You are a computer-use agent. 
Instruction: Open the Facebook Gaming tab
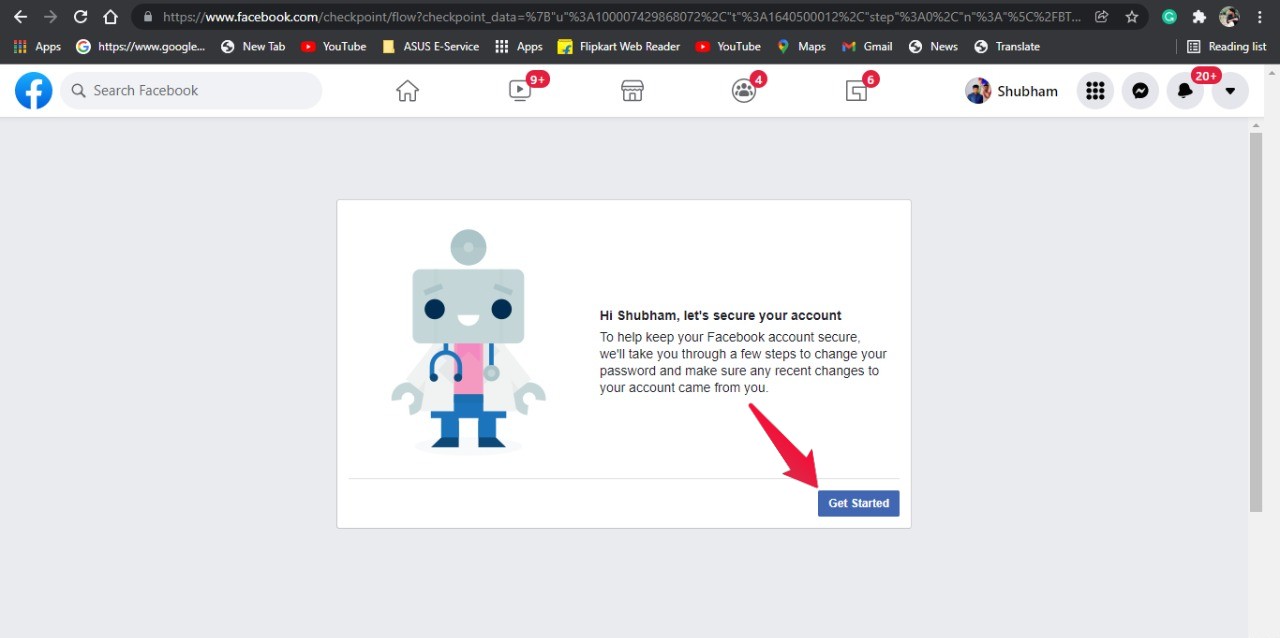tap(857, 91)
